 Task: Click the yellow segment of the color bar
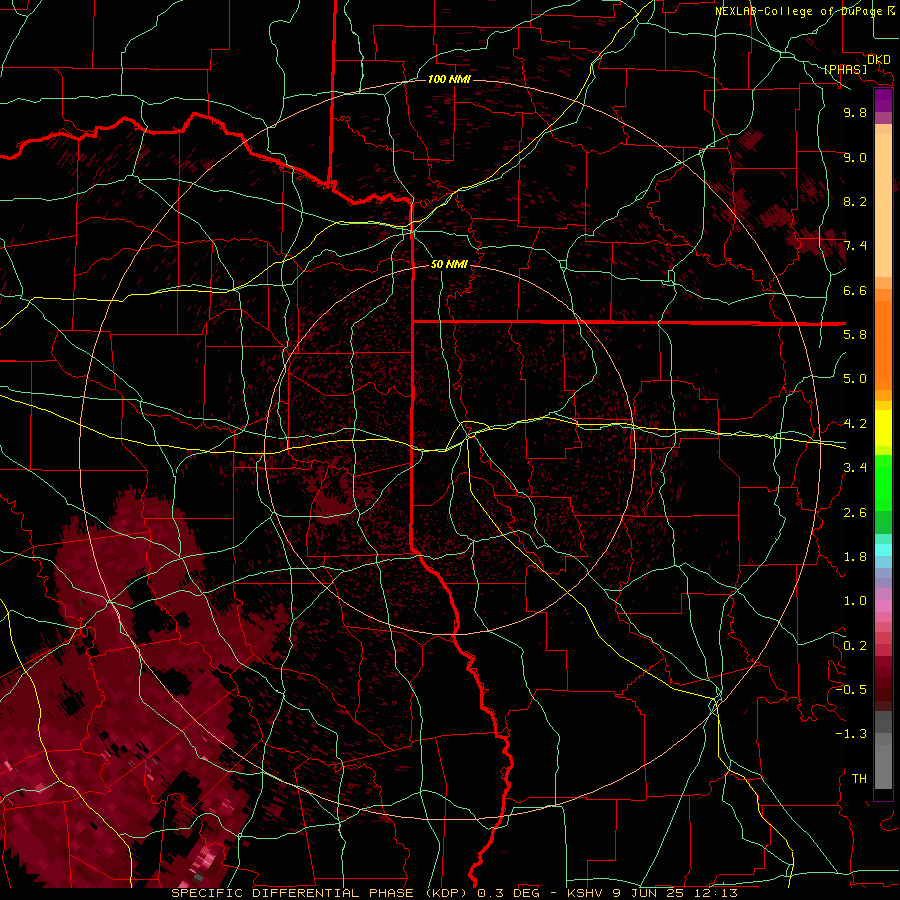(883, 428)
